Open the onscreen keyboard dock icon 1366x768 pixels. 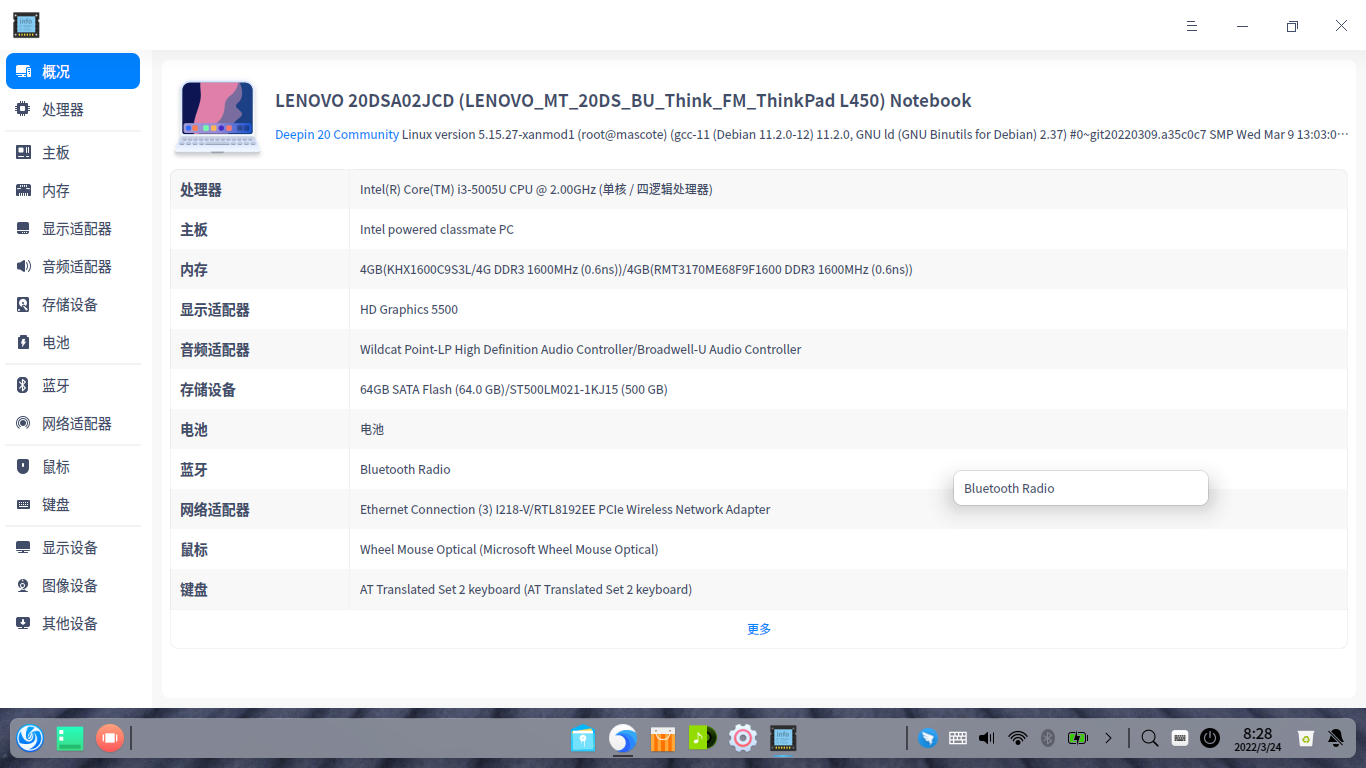(1180, 738)
